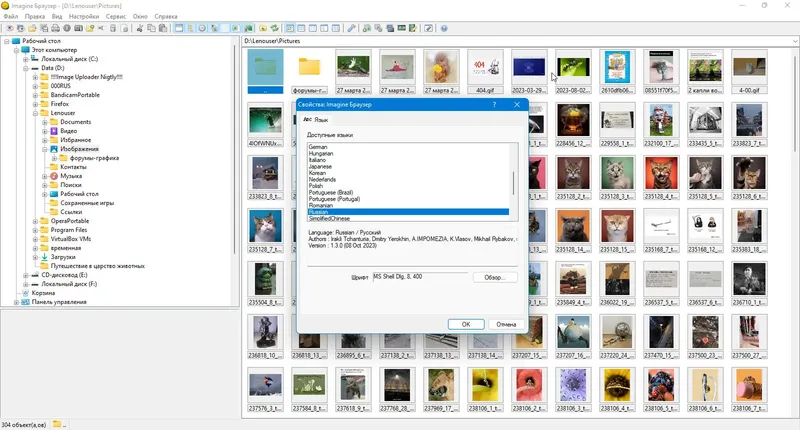Image resolution: width=800 pixels, height=430 pixels.
Task: Click the scissors cut icon in toolbar
Action: point(140,28)
